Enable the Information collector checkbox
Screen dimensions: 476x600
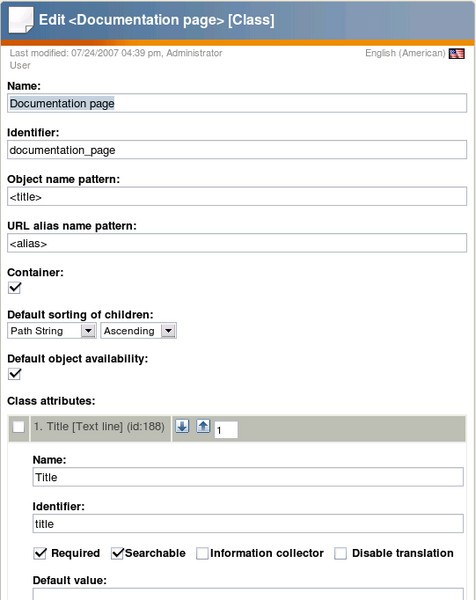pyautogui.click(x=202, y=553)
